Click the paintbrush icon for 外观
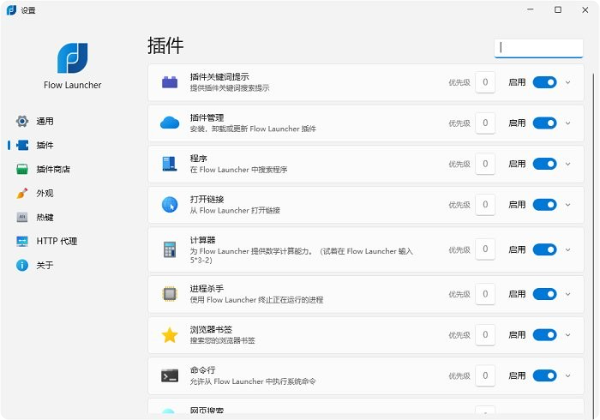The image size is (600, 420). pos(22,193)
